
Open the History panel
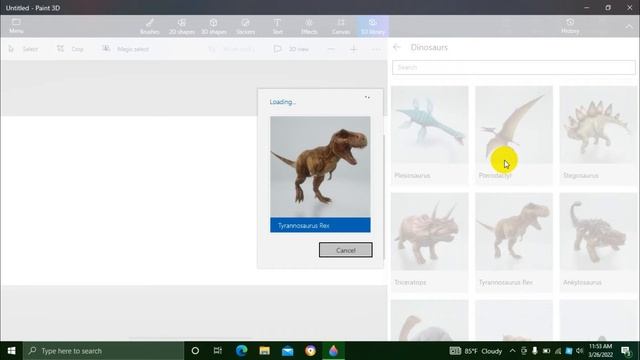(570, 26)
